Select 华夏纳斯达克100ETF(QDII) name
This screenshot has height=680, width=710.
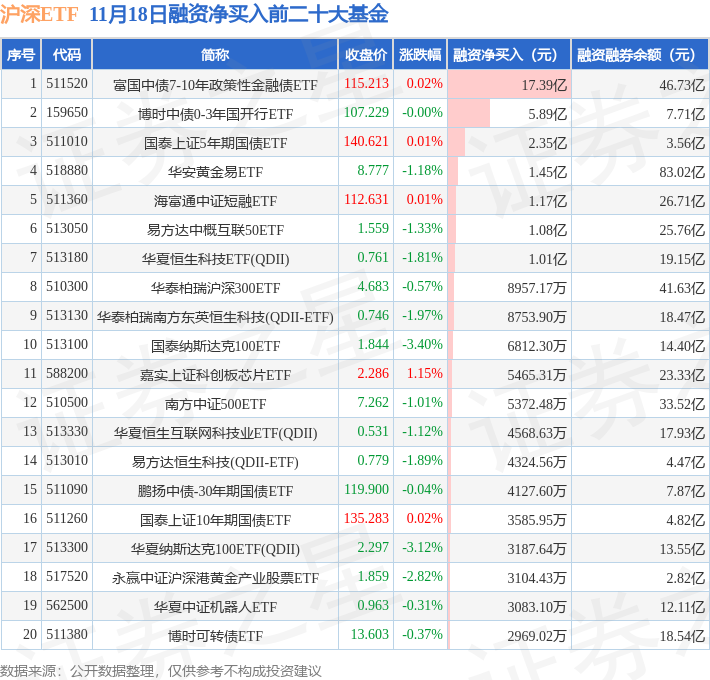215,549
